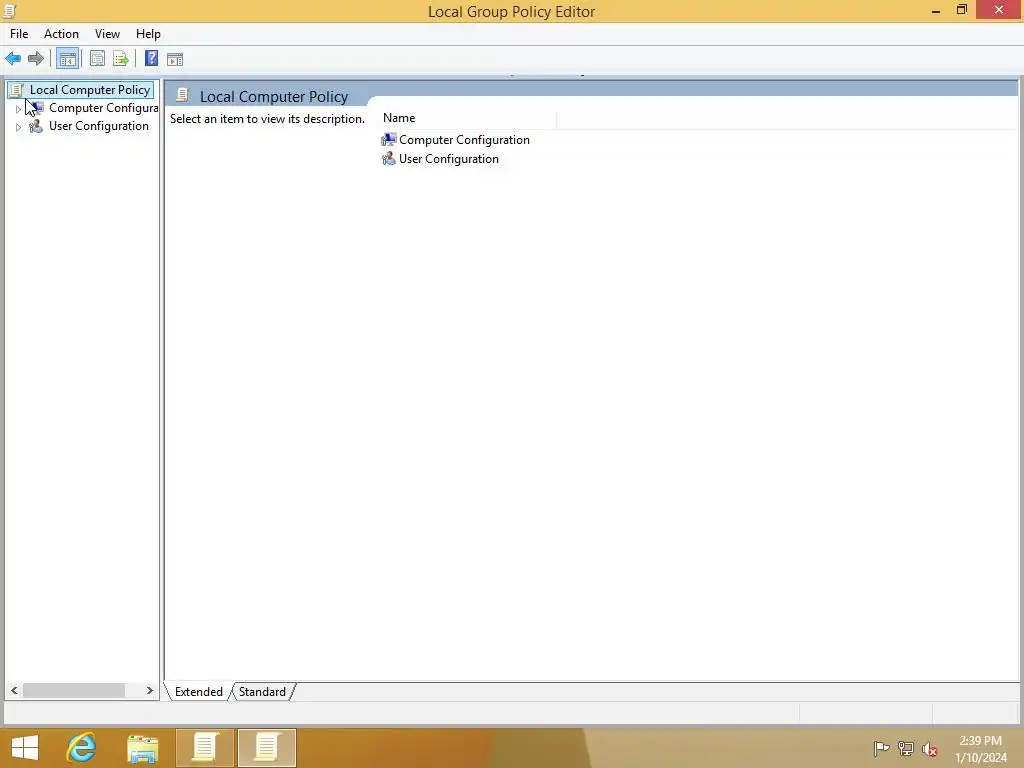Select Local Computer Policy in tree
The width and height of the screenshot is (1024, 768).
(x=89, y=90)
